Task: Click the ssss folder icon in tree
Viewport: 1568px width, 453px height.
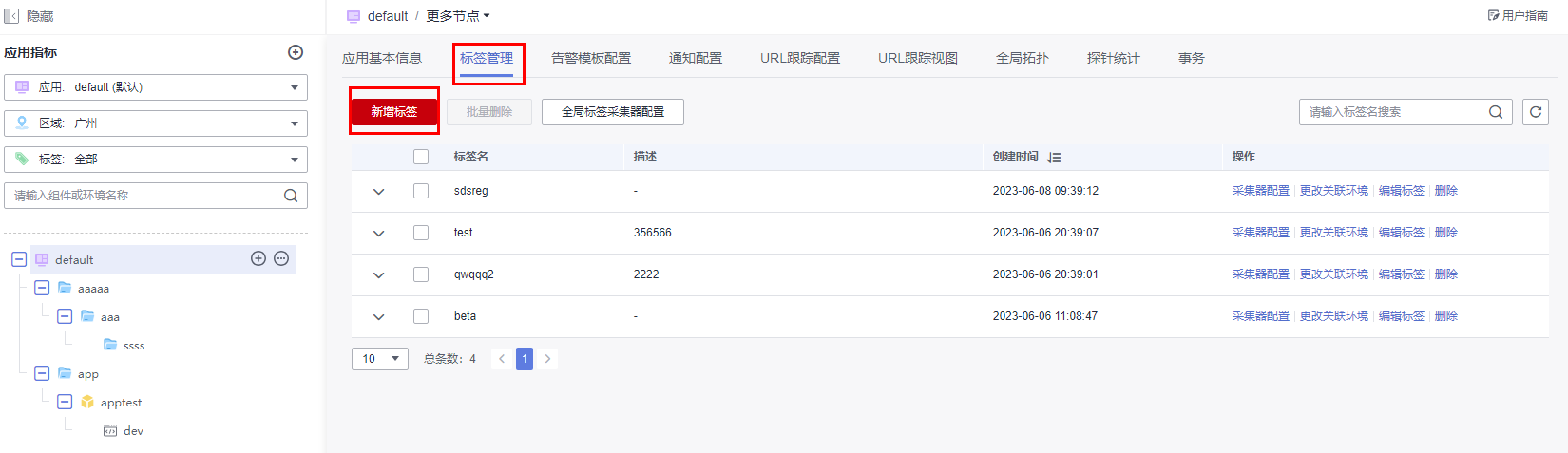Action: click(x=110, y=345)
